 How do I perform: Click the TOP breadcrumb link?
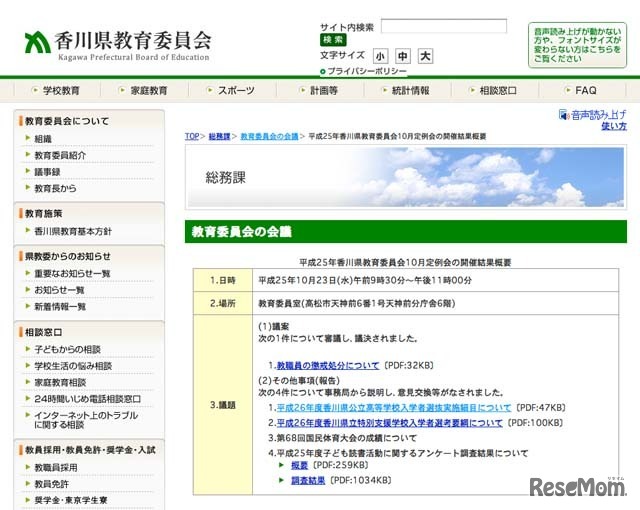(x=192, y=135)
